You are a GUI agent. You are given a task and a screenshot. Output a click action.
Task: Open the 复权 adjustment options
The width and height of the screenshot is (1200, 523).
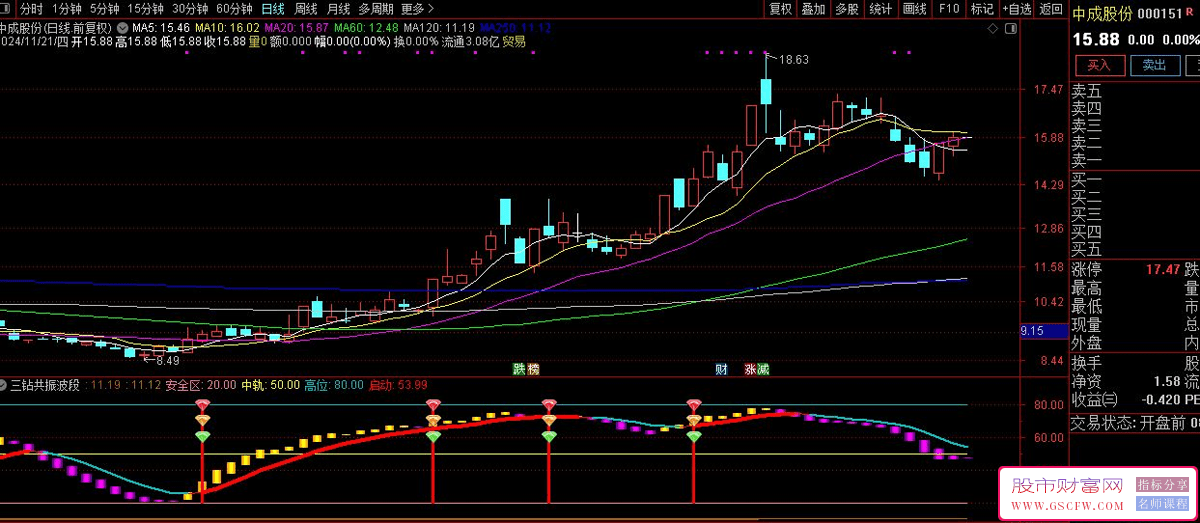[780, 9]
